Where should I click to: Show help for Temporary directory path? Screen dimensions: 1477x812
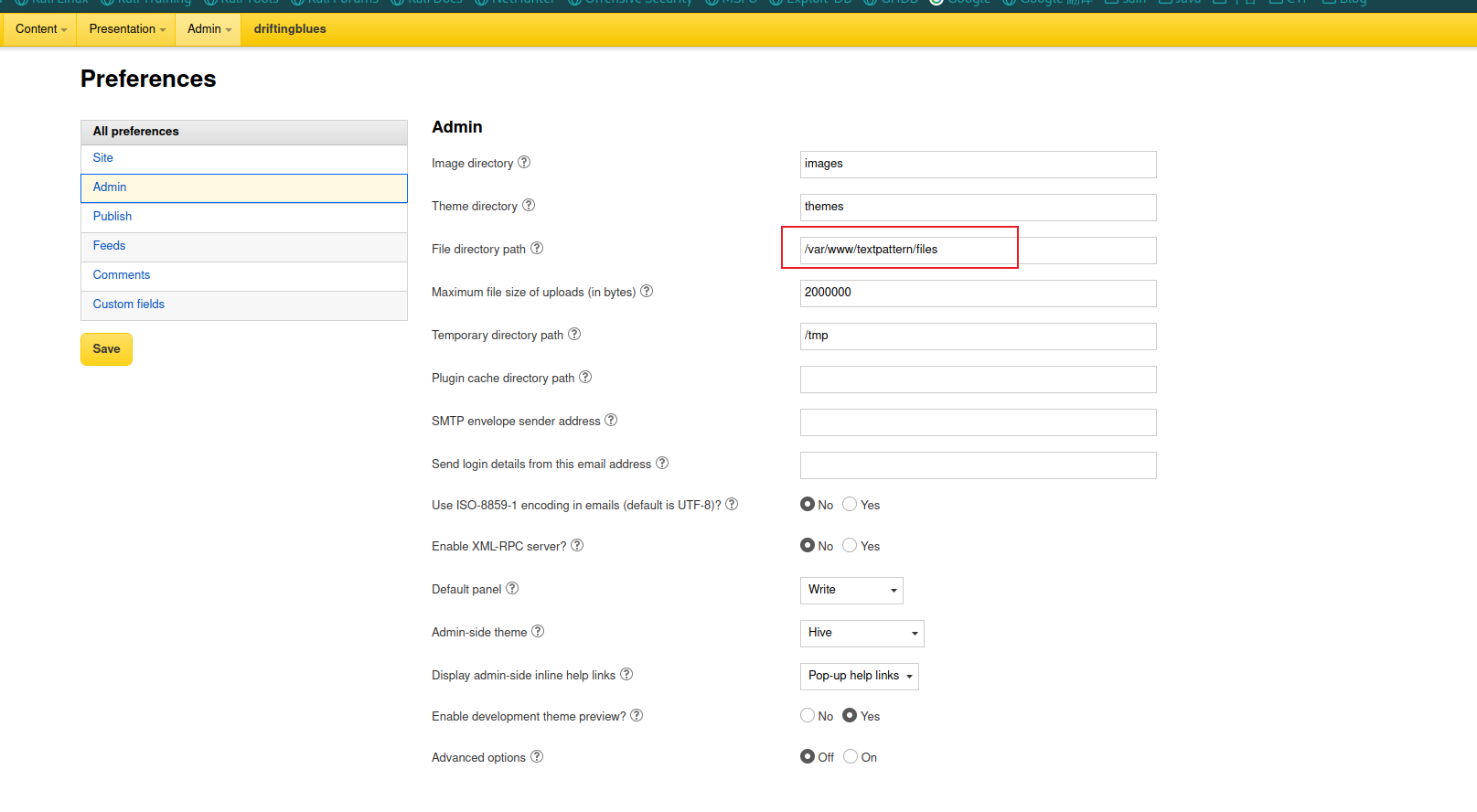[574, 334]
